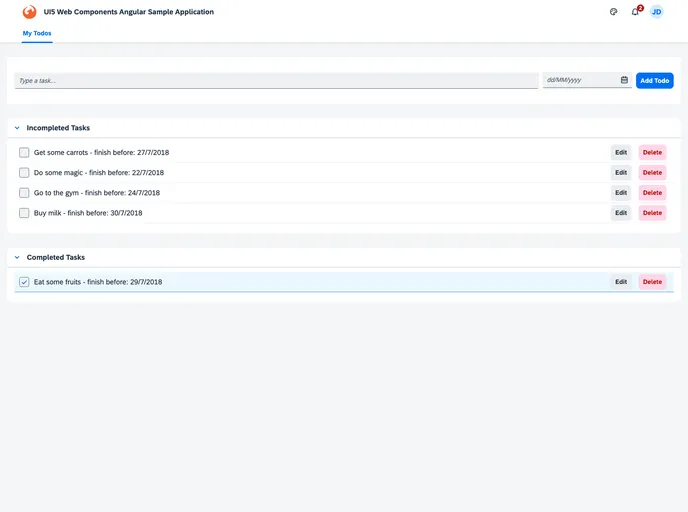Open the JD user avatar

656,12
